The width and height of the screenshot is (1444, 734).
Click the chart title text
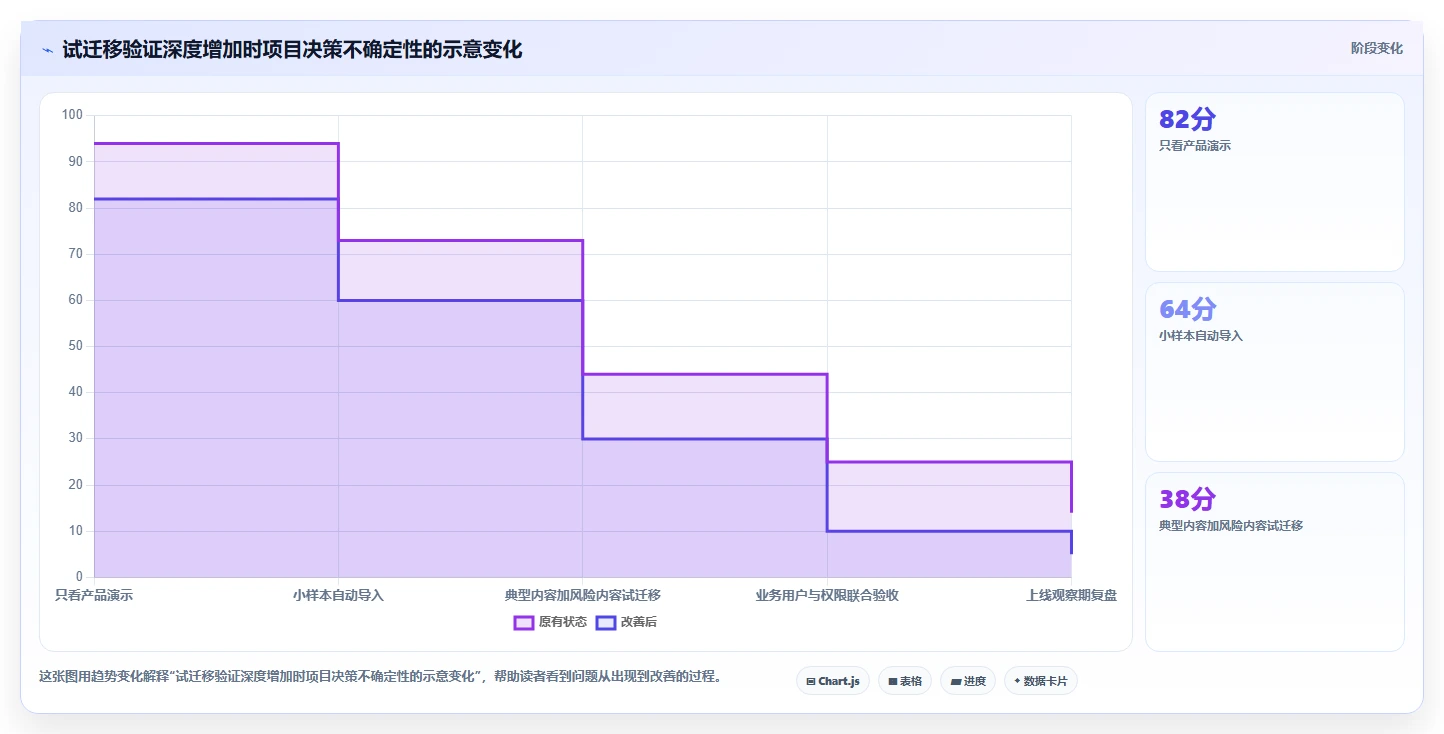tap(292, 49)
